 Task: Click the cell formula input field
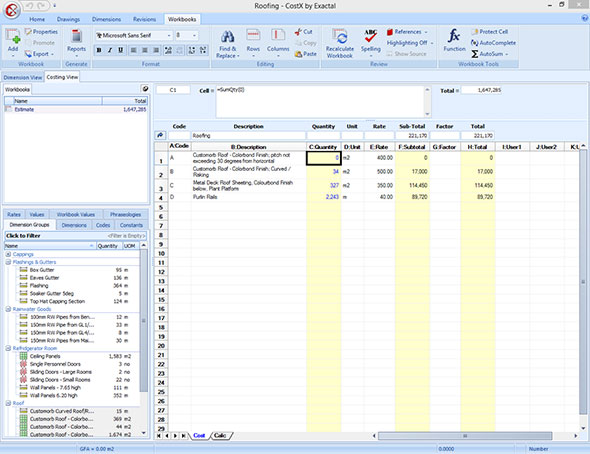tap(321, 102)
